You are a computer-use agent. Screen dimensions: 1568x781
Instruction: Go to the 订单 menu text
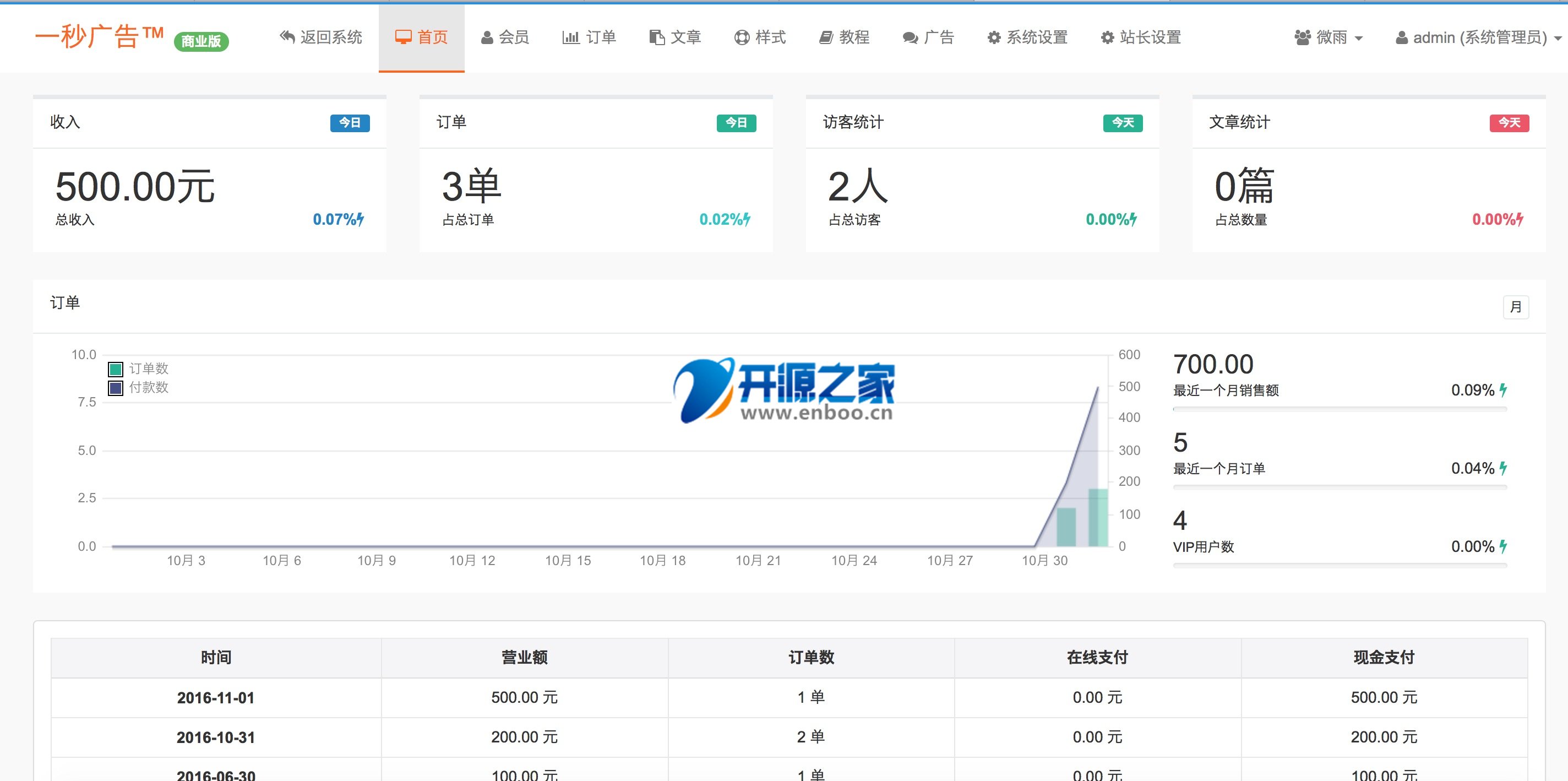(x=601, y=37)
